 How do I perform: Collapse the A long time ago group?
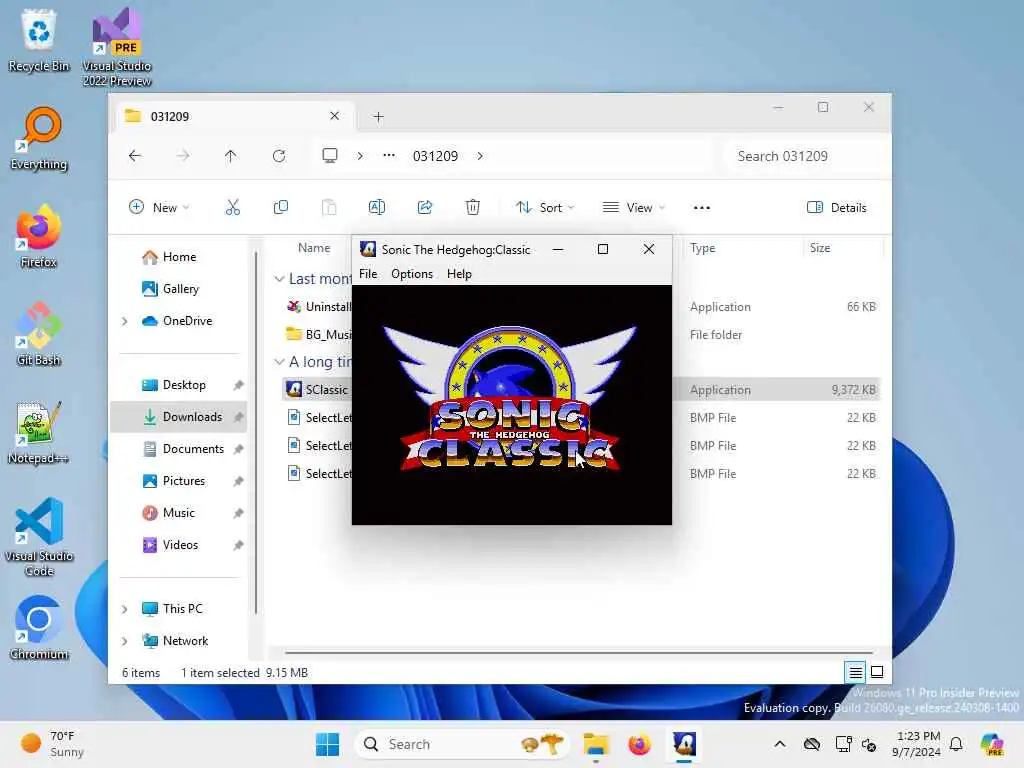(x=279, y=362)
